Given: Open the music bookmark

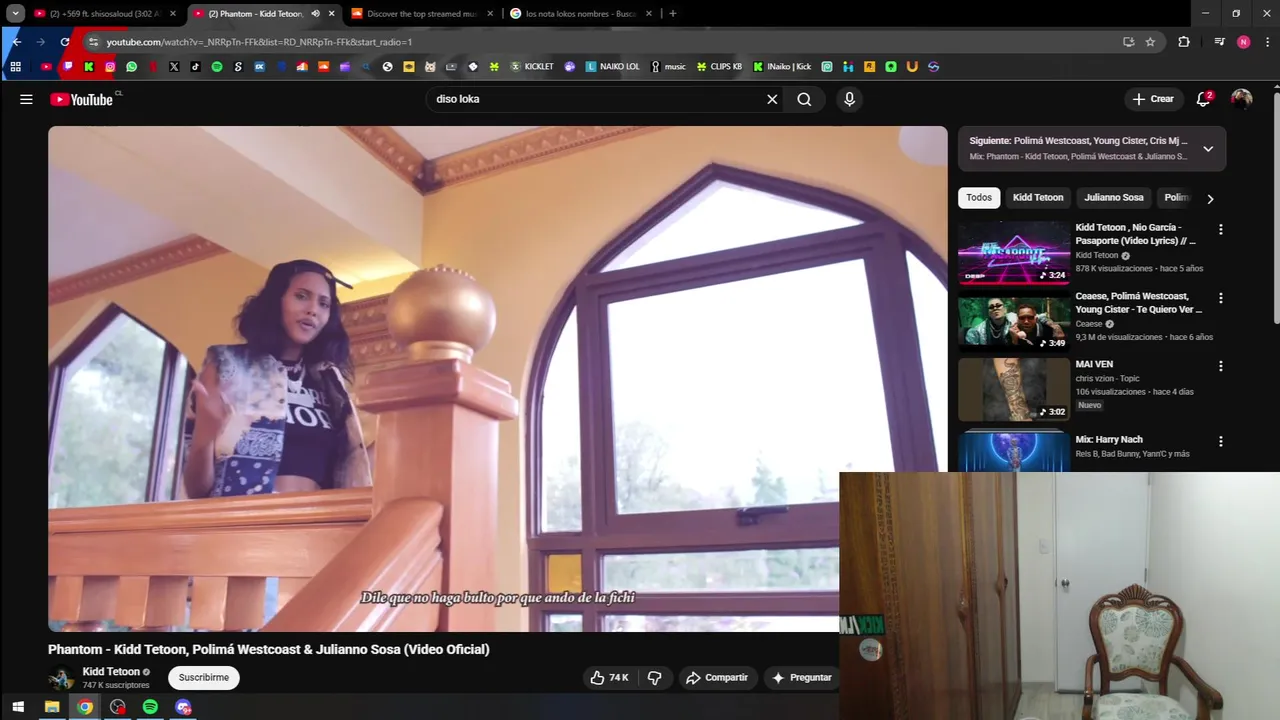Looking at the screenshot, I should [669, 67].
